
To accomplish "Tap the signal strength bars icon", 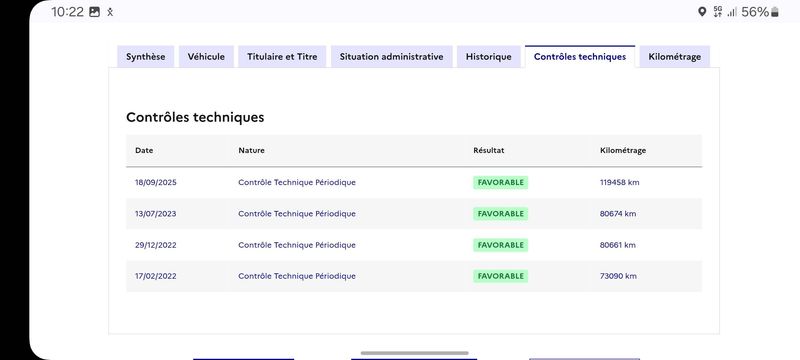I will (732, 12).
